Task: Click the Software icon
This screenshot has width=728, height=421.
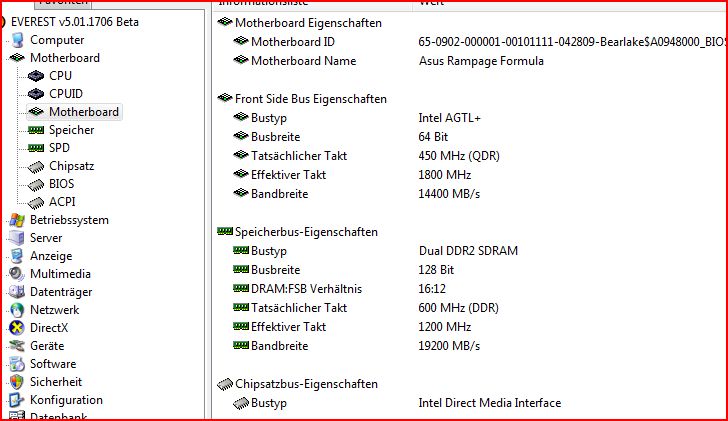Action: tap(17, 364)
